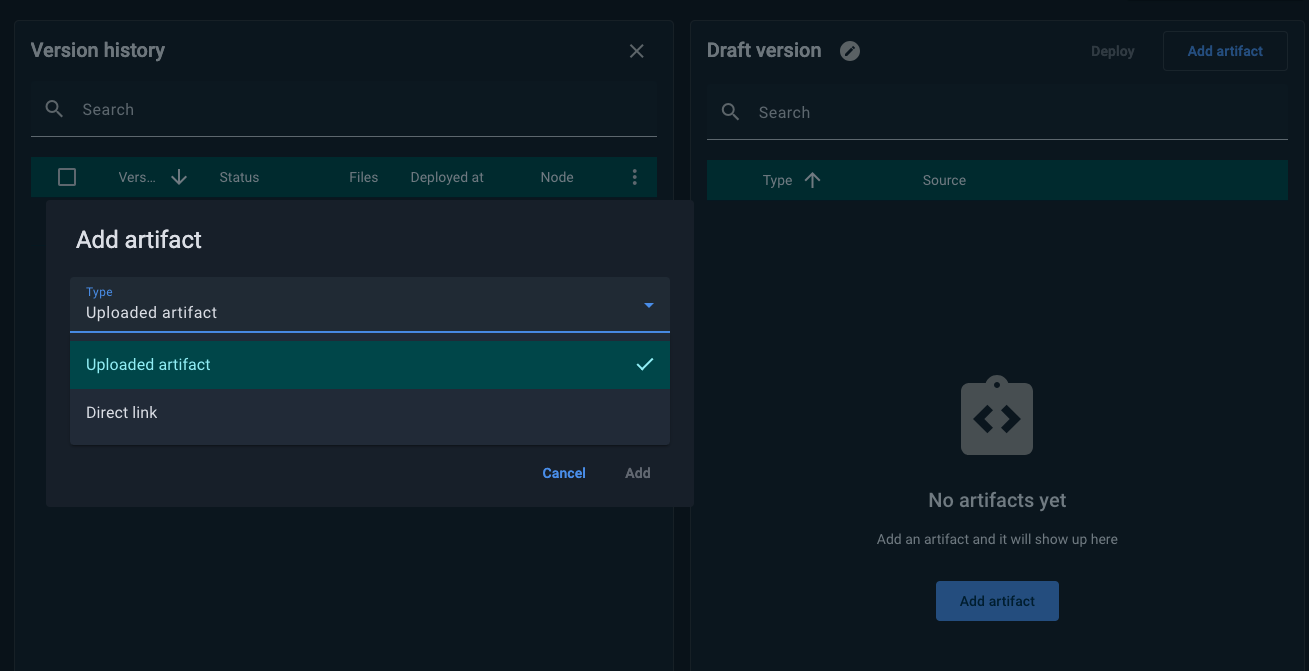This screenshot has height=671, width=1309.
Task: Click the Version history search magnifier icon
Action: coord(55,109)
